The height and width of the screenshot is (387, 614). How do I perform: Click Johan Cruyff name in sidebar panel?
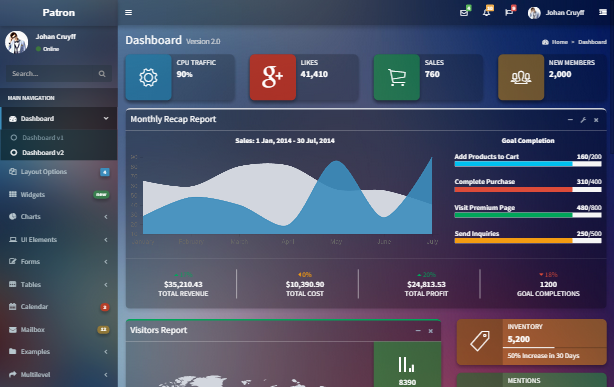(56, 36)
